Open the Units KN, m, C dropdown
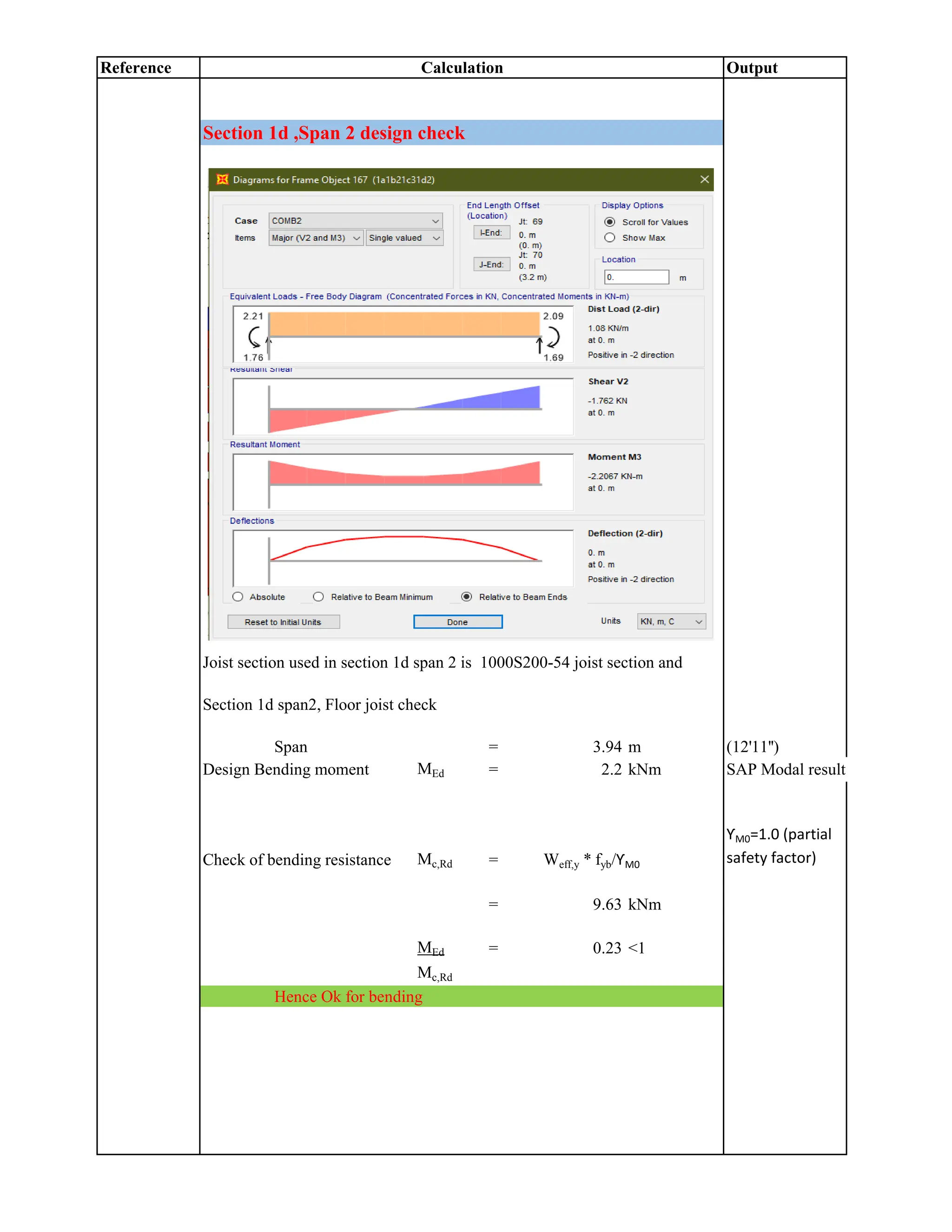952x1232 pixels. tap(671, 622)
